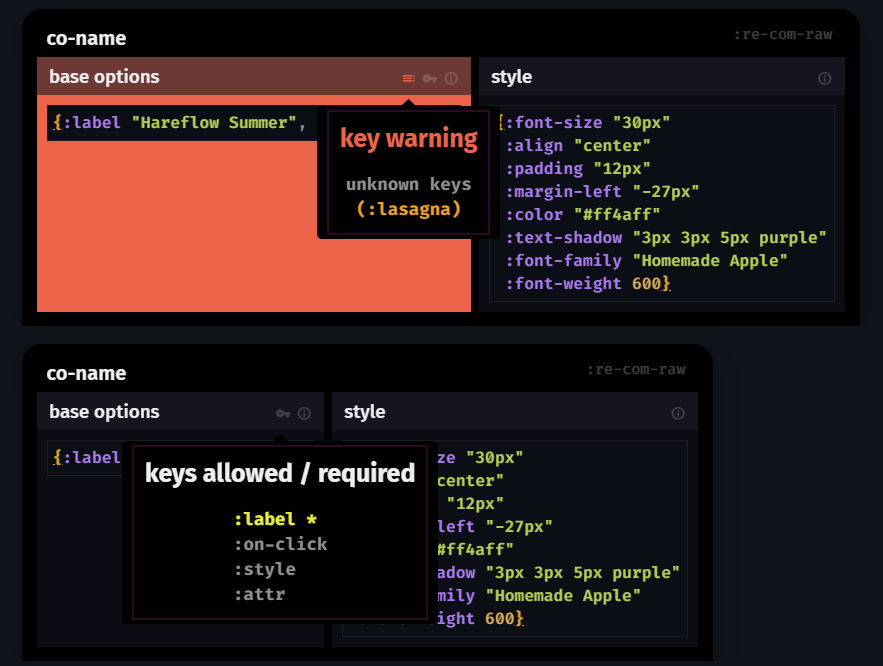This screenshot has height=666, width=883.
Task: Click the bottom "base options" header label
Action: (104, 412)
